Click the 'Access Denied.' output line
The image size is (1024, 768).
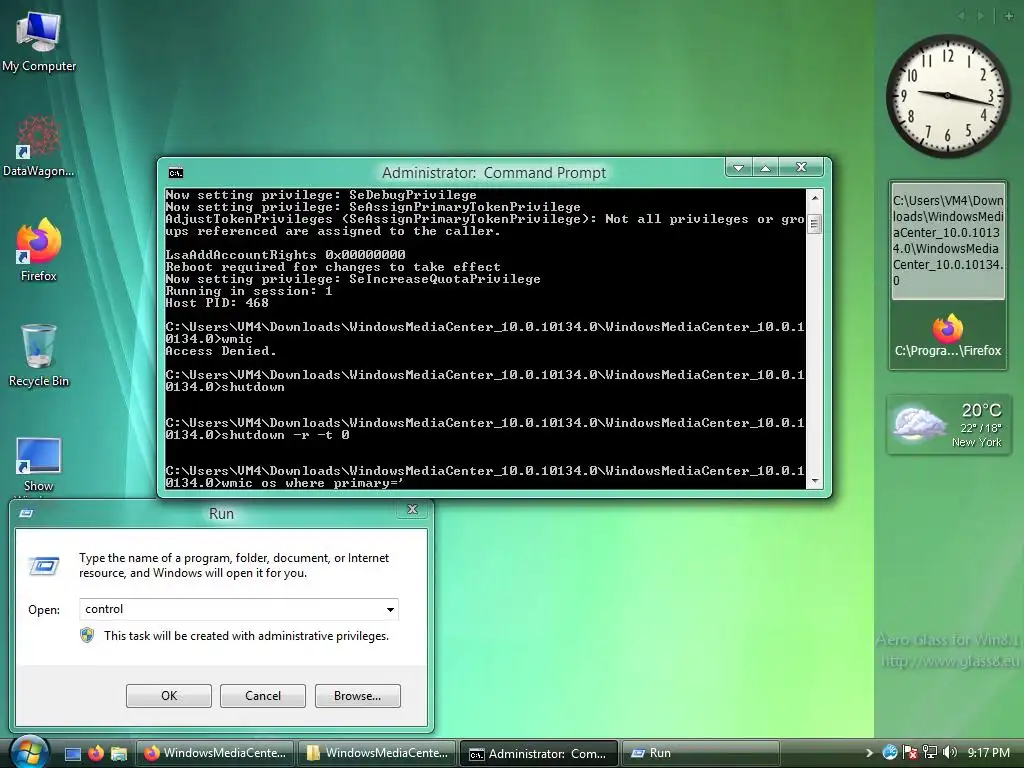221,351
